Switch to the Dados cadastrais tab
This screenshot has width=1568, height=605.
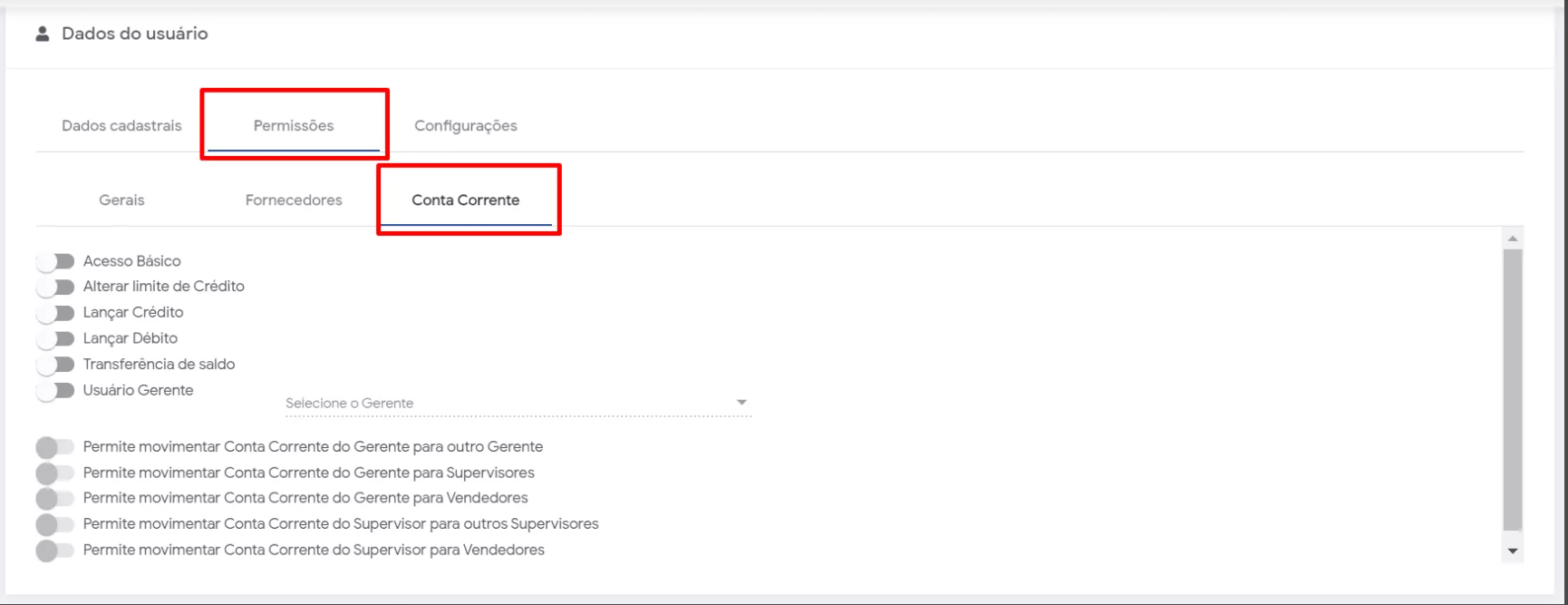tap(121, 126)
